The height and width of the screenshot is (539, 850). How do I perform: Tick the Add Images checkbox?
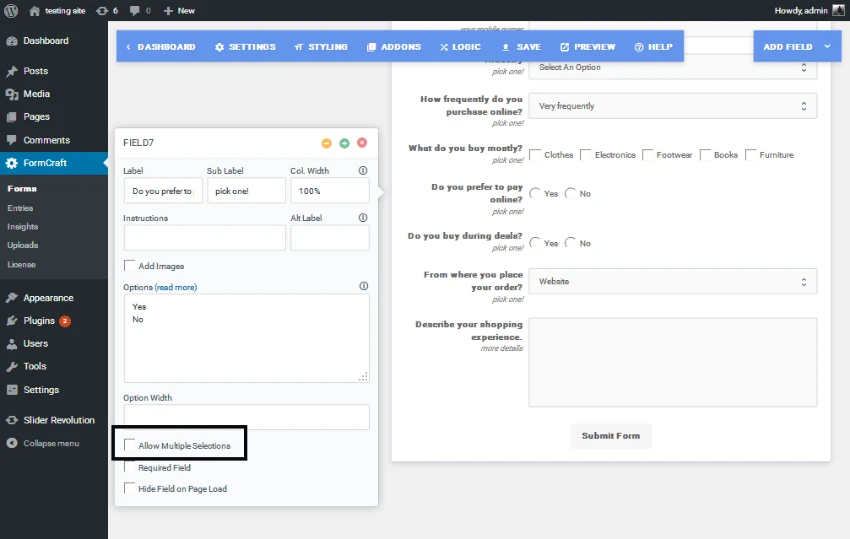pos(130,266)
